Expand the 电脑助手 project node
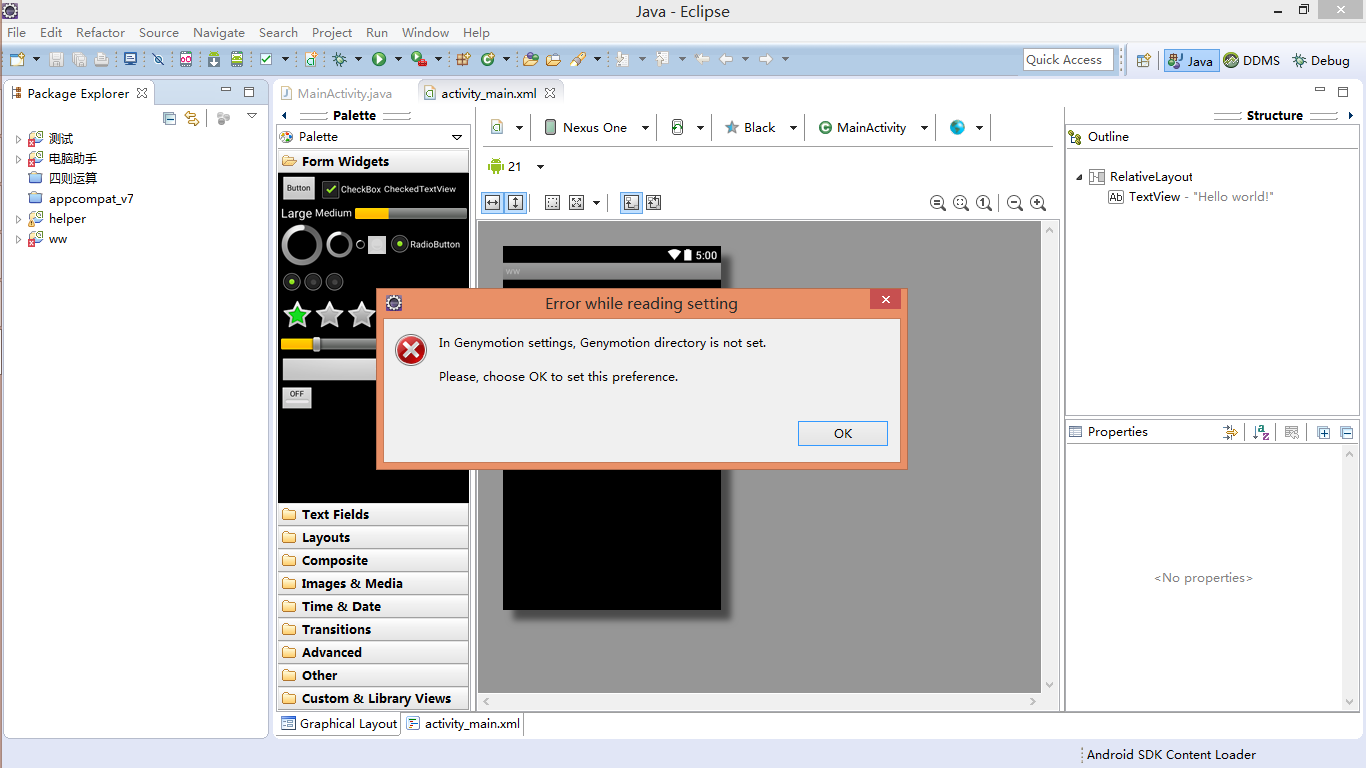Viewport: 1366px width, 768px height. point(18,159)
